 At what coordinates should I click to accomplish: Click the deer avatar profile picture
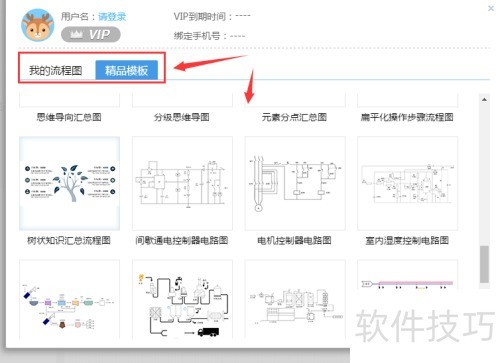[x=37, y=25]
